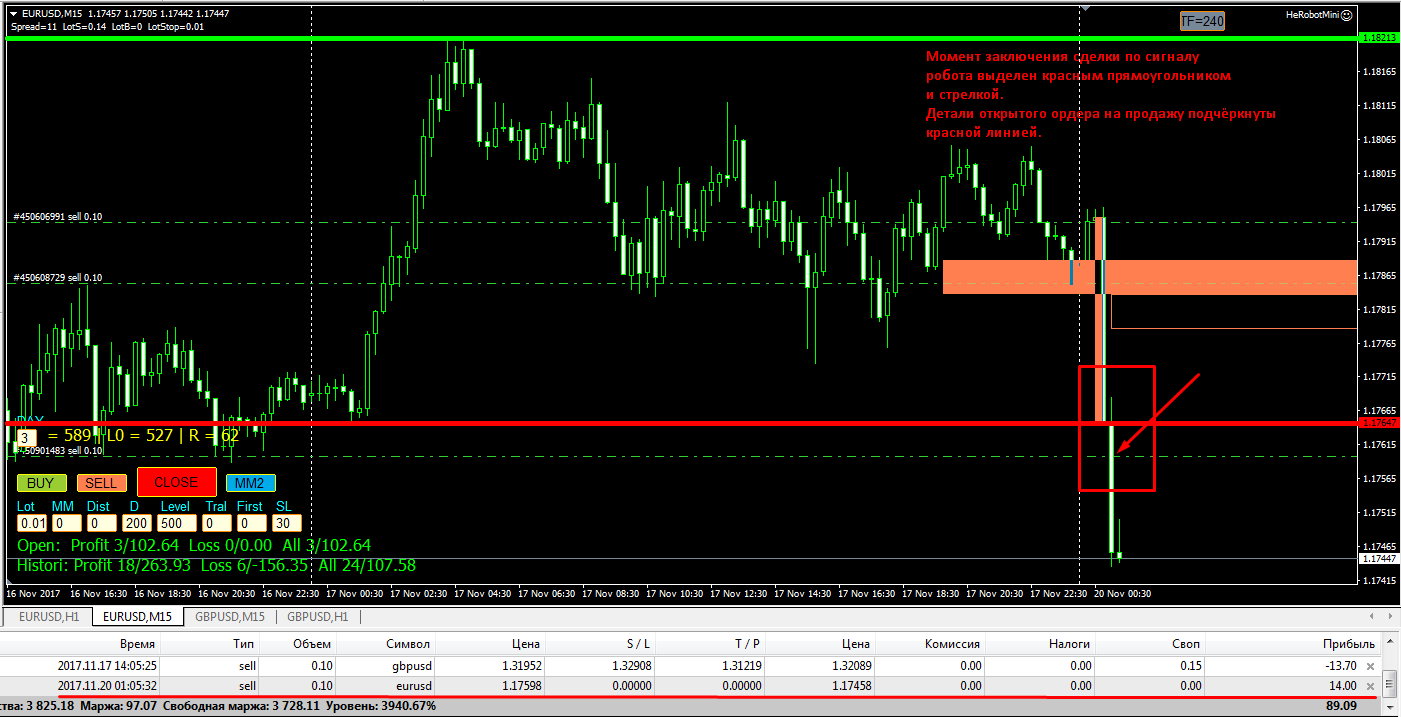Select the EURUSD,M15 chart tab

pyautogui.click(x=137, y=617)
